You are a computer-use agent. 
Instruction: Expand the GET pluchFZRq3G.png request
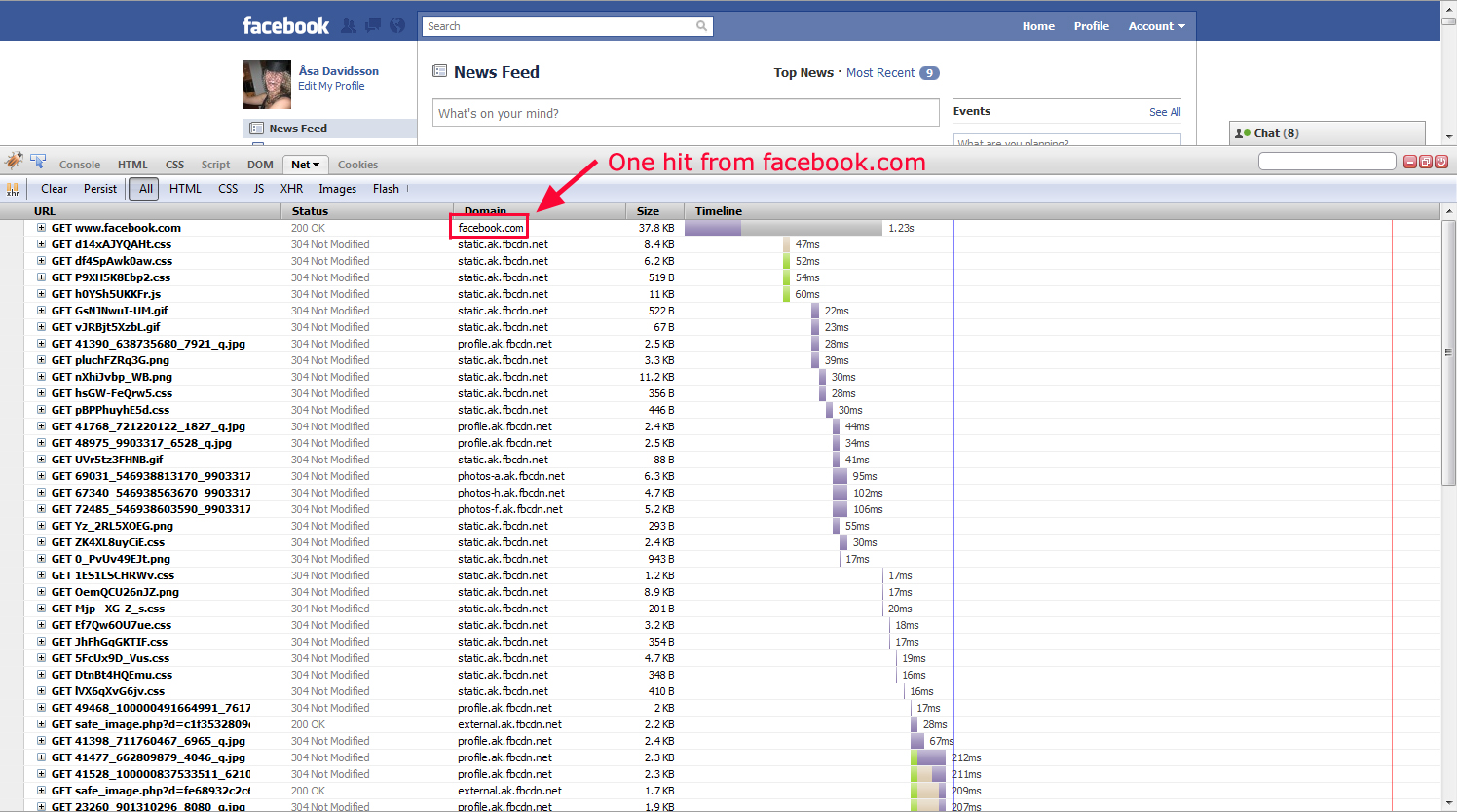(x=42, y=360)
